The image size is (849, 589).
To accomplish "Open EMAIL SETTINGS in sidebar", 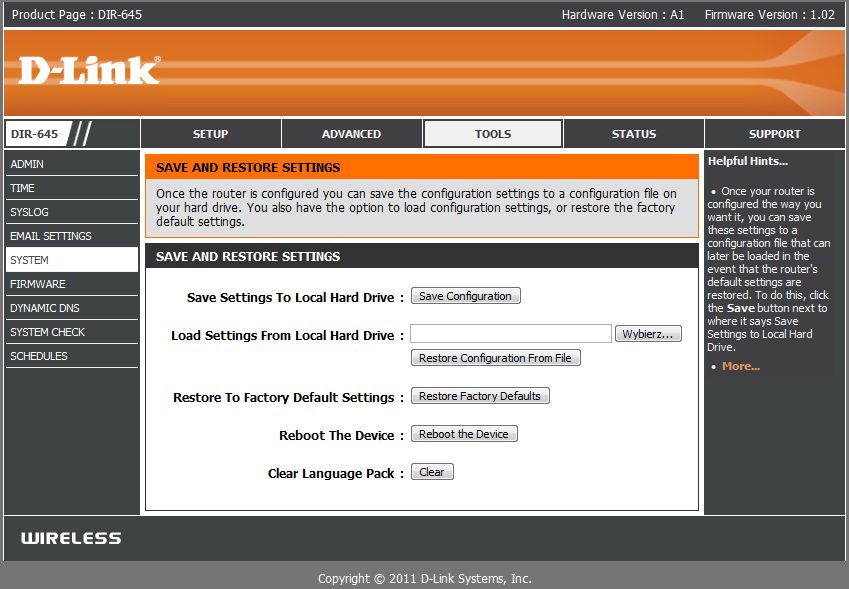I will [x=71, y=236].
